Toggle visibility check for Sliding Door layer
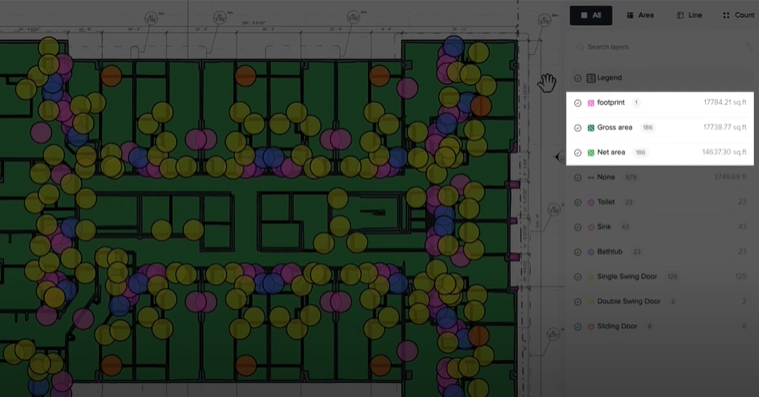This screenshot has width=759, height=397. click(577, 327)
